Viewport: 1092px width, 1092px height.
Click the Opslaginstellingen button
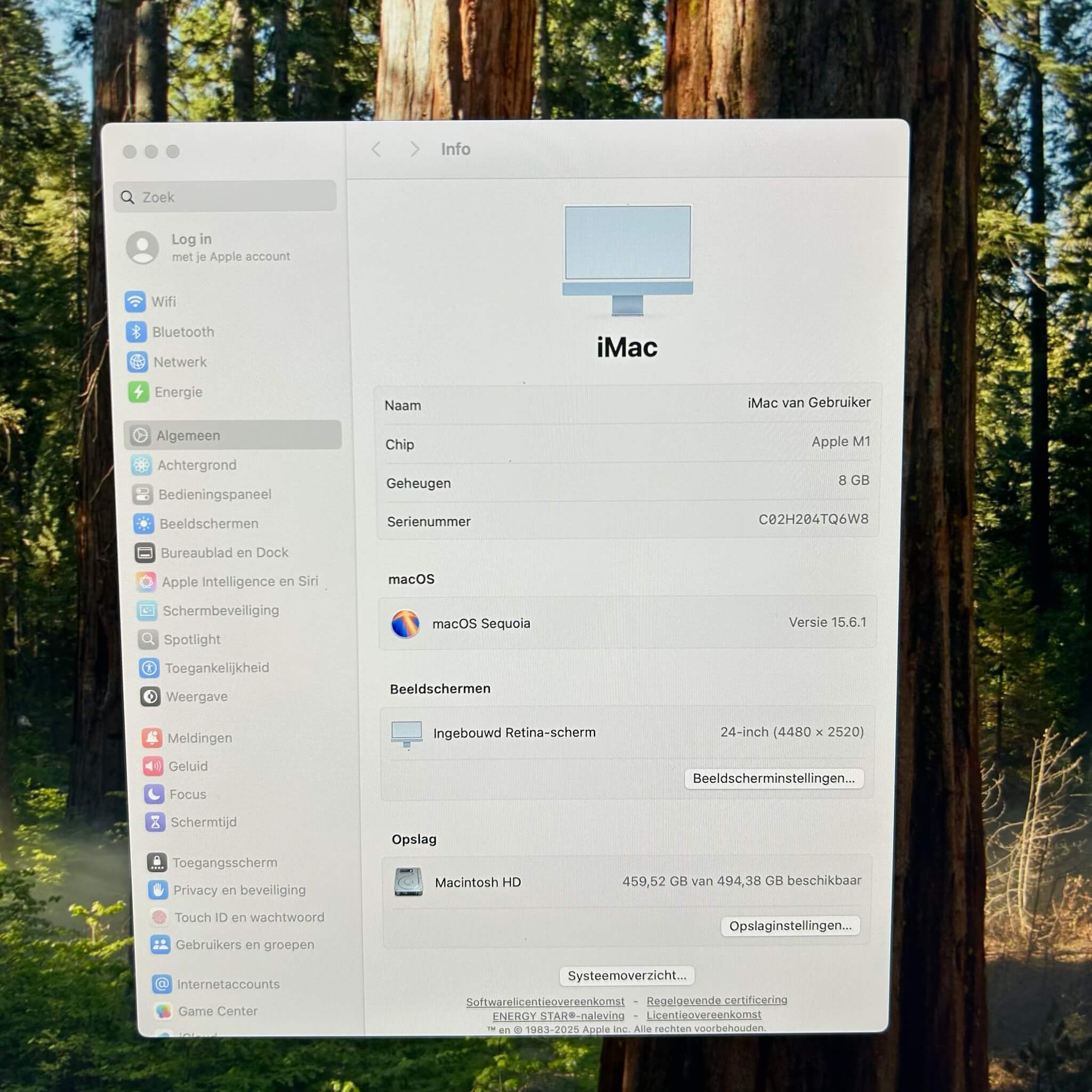tap(790, 926)
